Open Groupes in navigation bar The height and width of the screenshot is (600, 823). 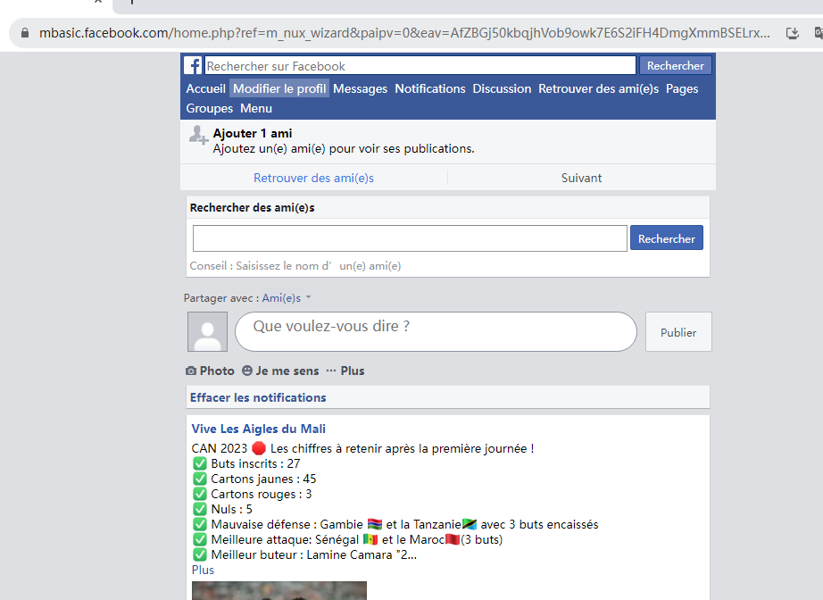click(209, 109)
